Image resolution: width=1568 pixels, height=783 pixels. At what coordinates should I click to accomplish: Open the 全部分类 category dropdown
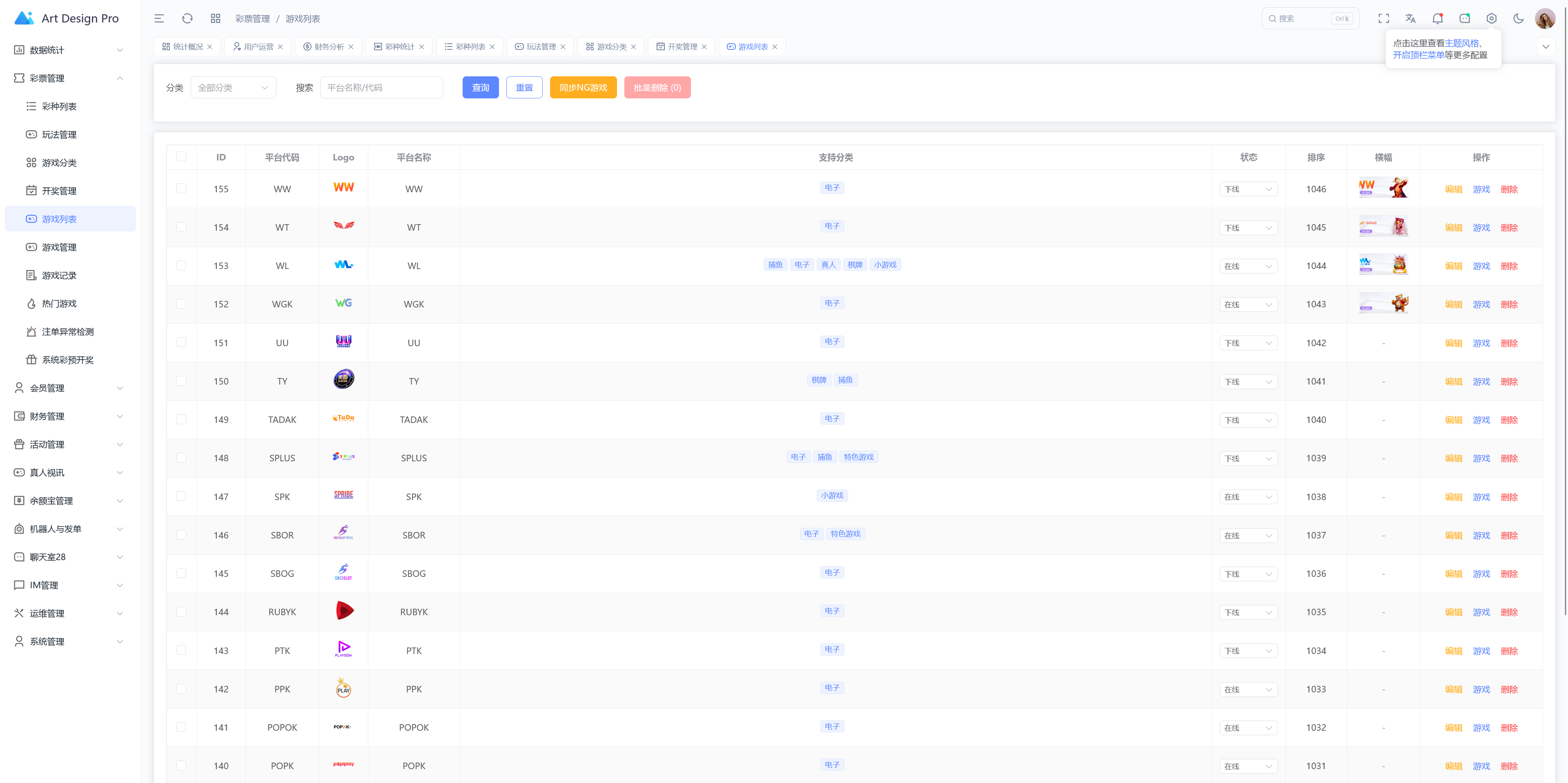coord(233,88)
